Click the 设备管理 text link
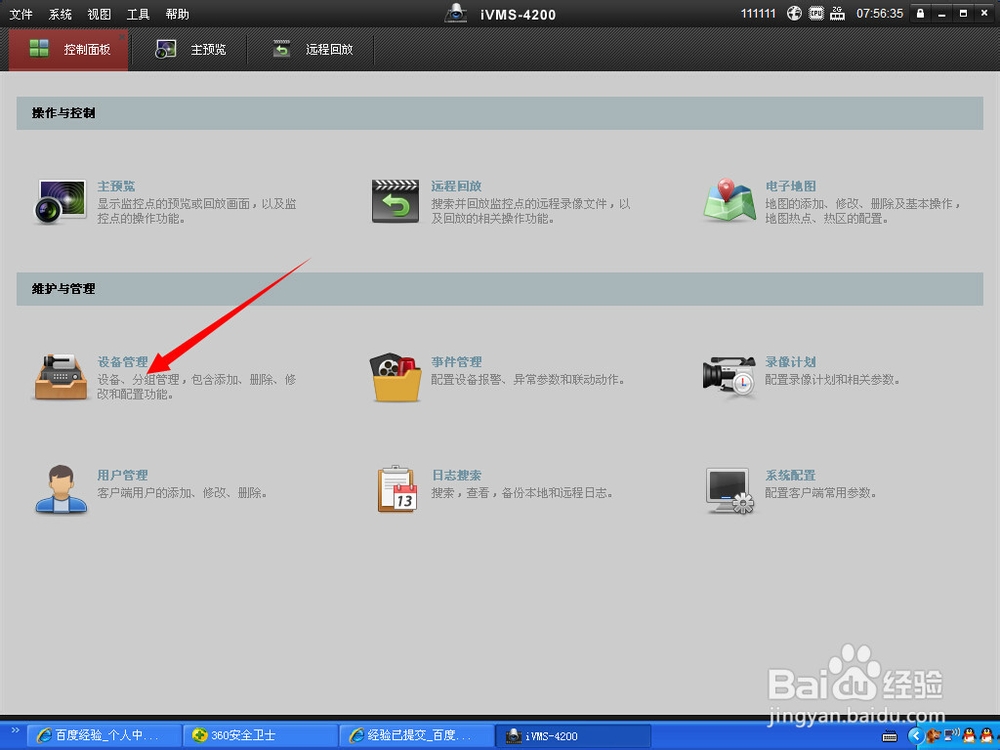 coord(124,361)
